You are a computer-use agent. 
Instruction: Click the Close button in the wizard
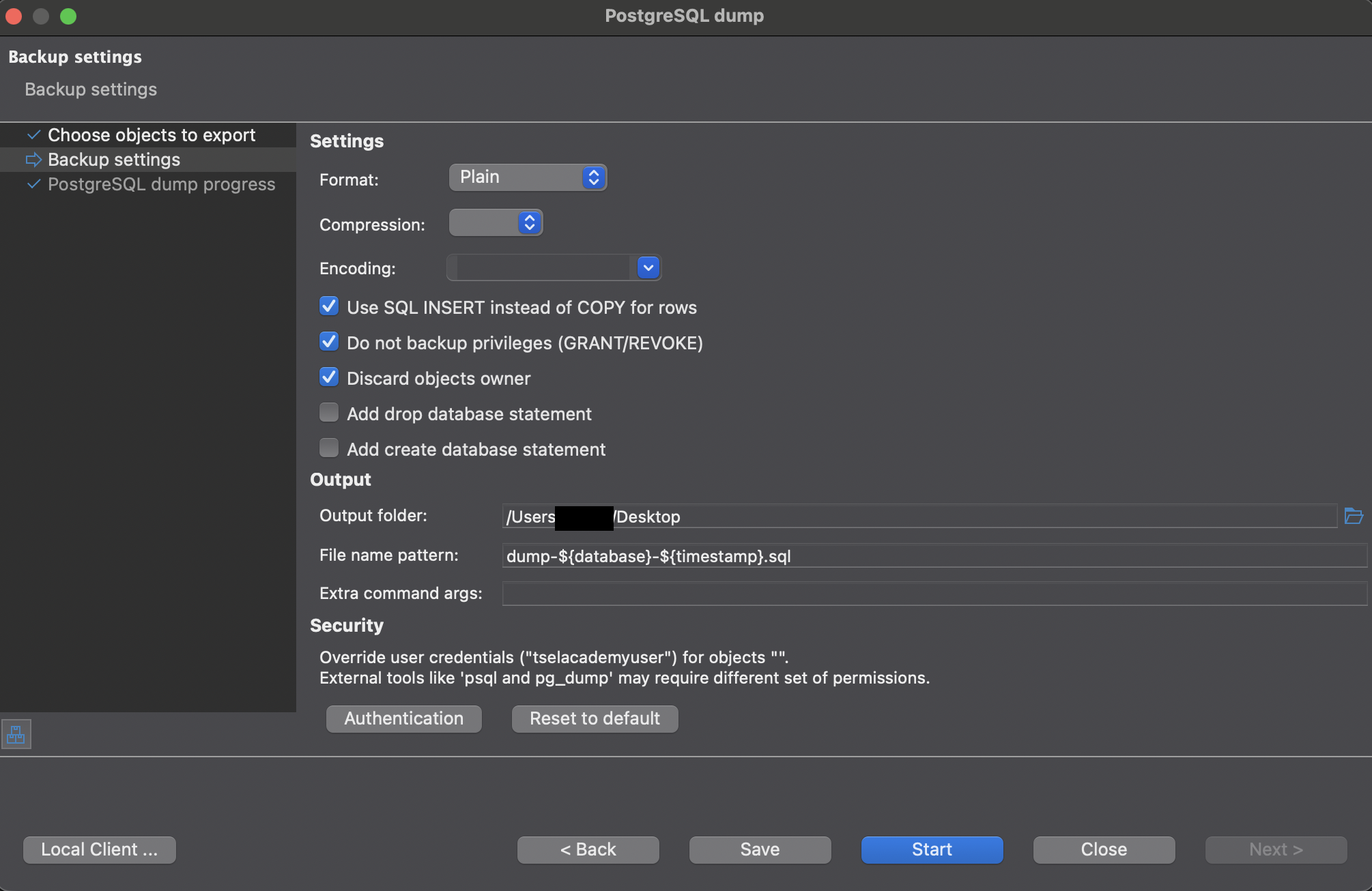tap(1104, 849)
